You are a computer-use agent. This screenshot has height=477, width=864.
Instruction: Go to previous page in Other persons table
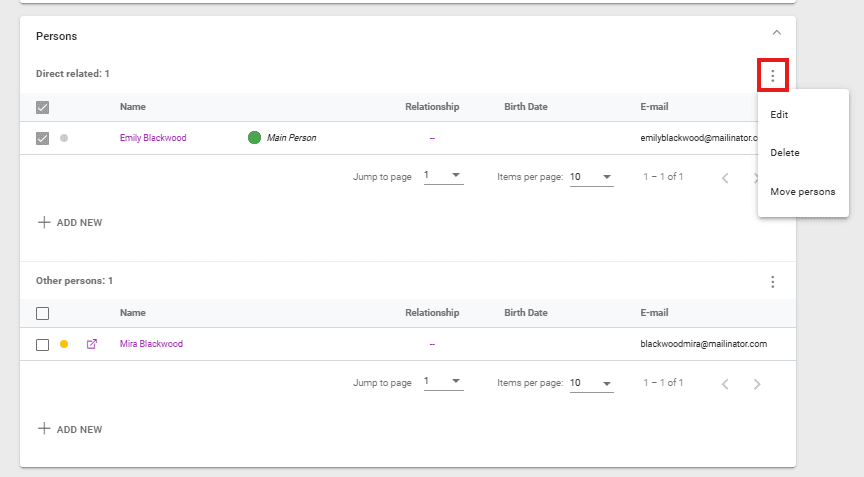coord(725,384)
